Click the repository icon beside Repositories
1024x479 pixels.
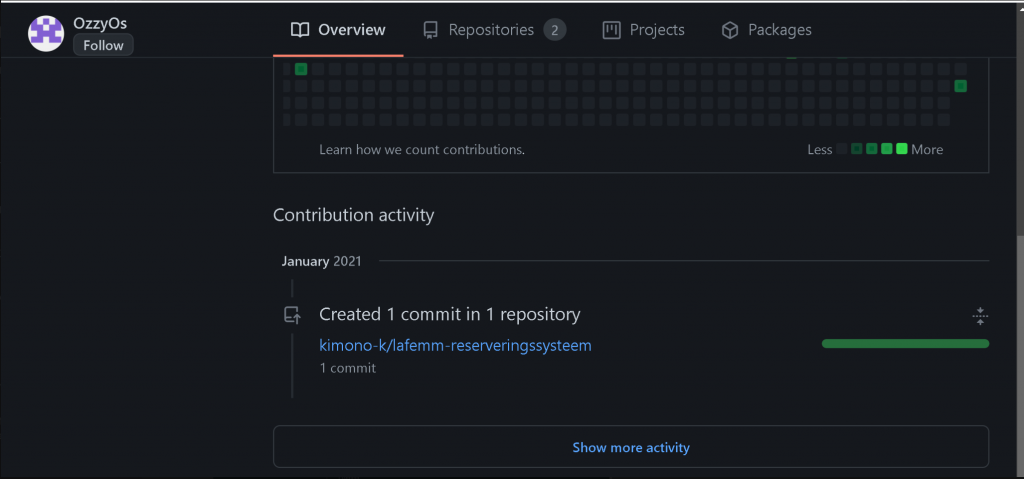[x=430, y=30]
